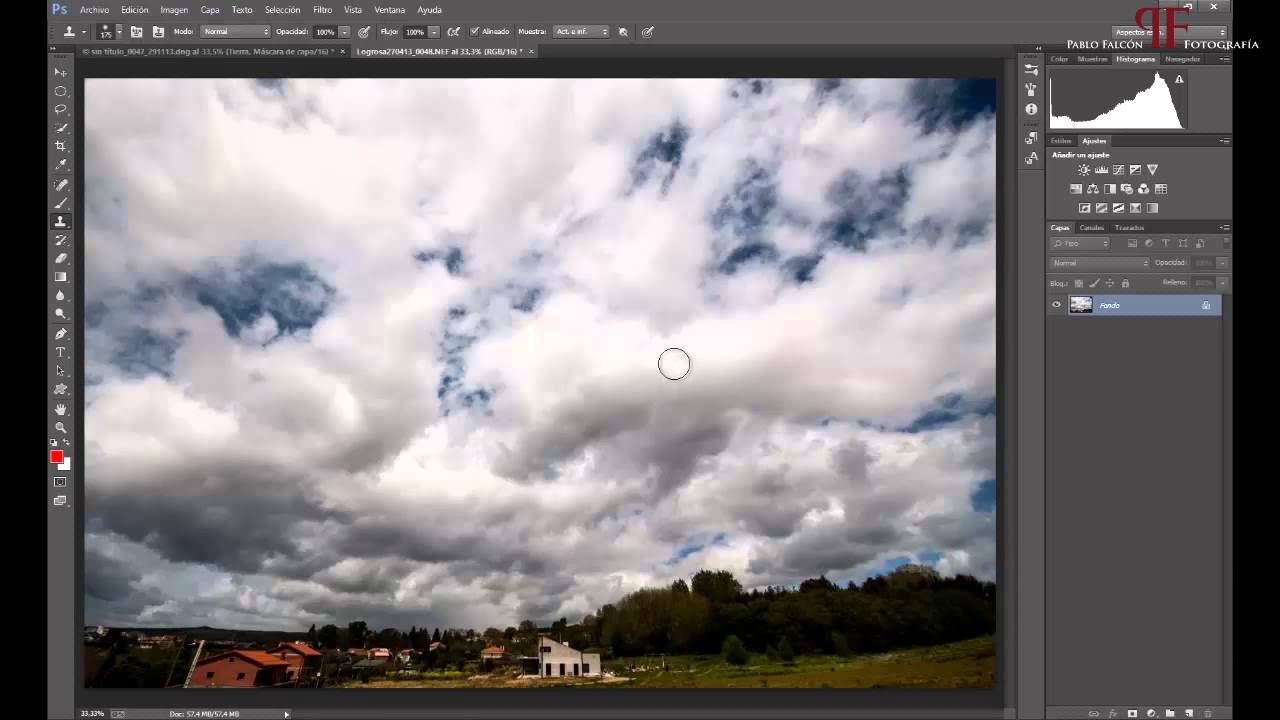Click the red foreground color swatch
The width and height of the screenshot is (1280, 720).
click(x=57, y=457)
